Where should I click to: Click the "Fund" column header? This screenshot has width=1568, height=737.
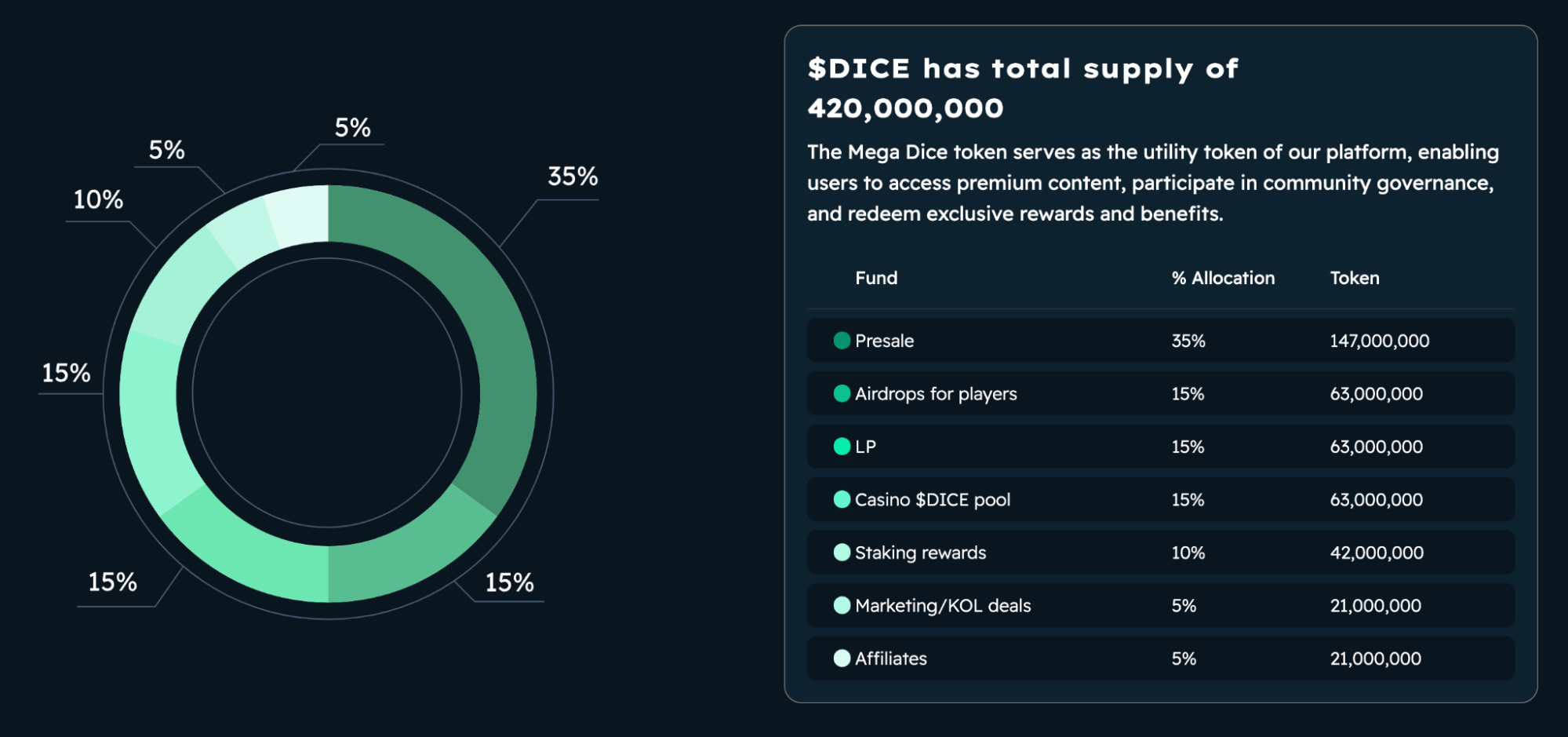pyautogui.click(x=876, y=279)
